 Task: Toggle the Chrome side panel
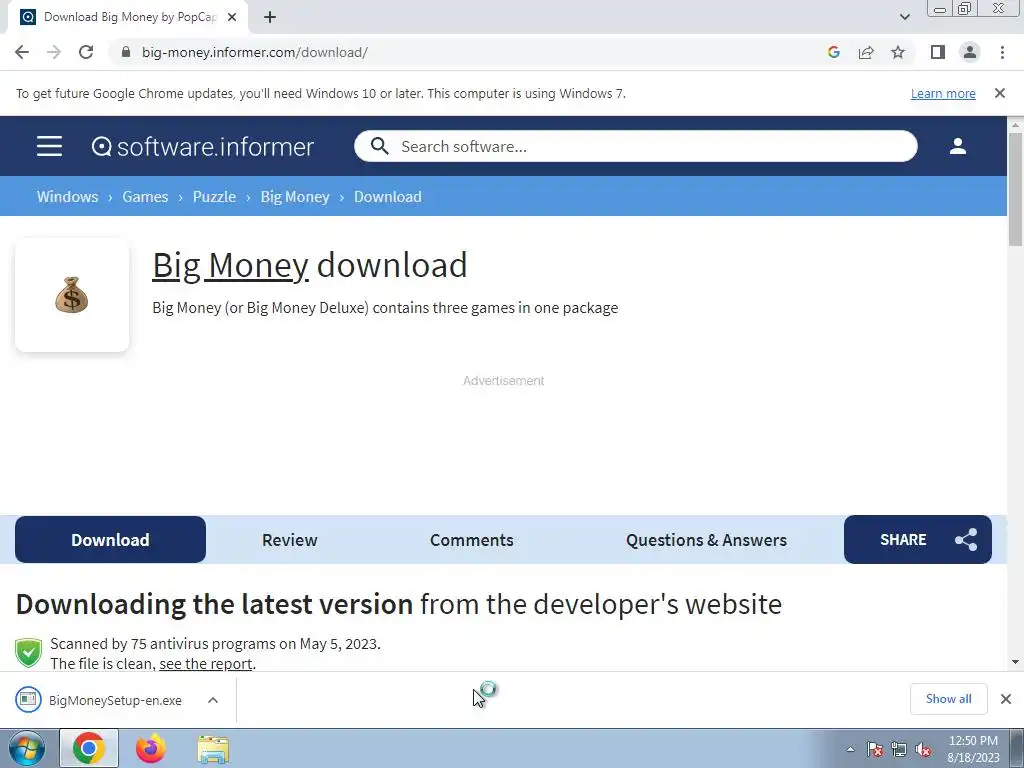[938, 52]
